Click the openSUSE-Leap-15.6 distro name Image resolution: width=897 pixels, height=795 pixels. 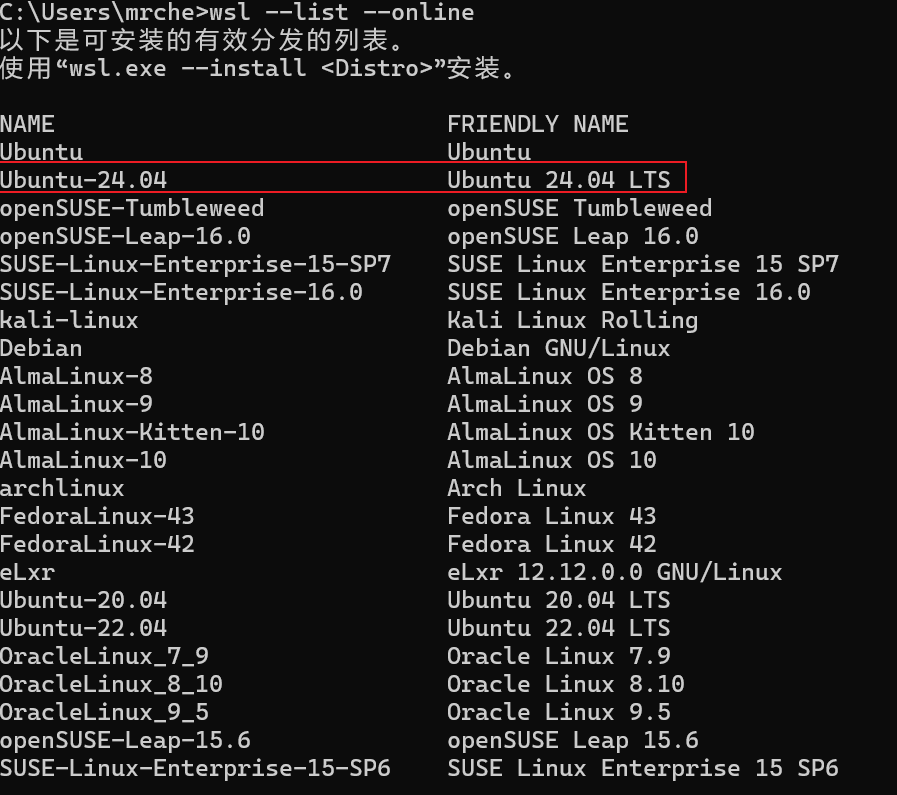pyautogui.click(x=125, y=740)
